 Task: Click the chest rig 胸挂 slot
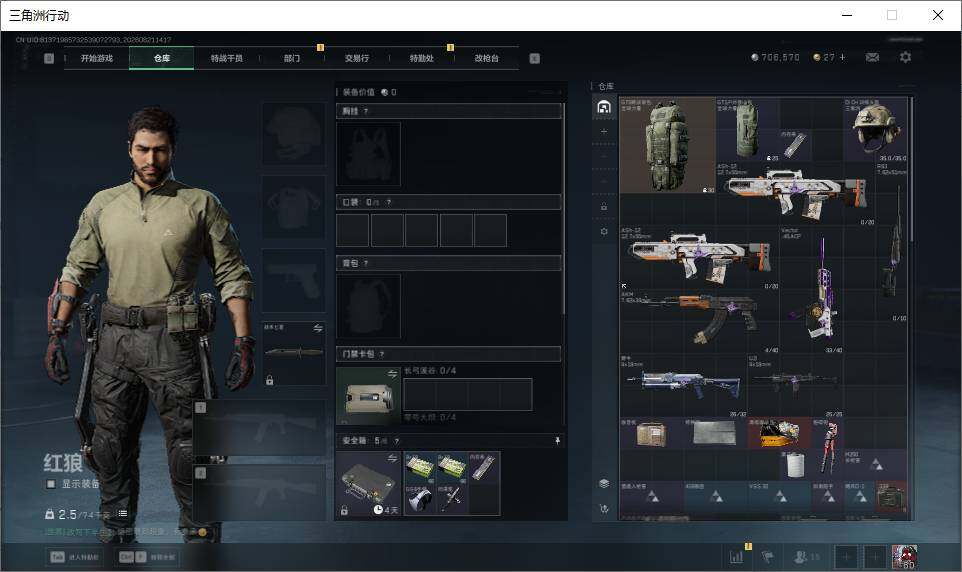click(x=368, y=154)
